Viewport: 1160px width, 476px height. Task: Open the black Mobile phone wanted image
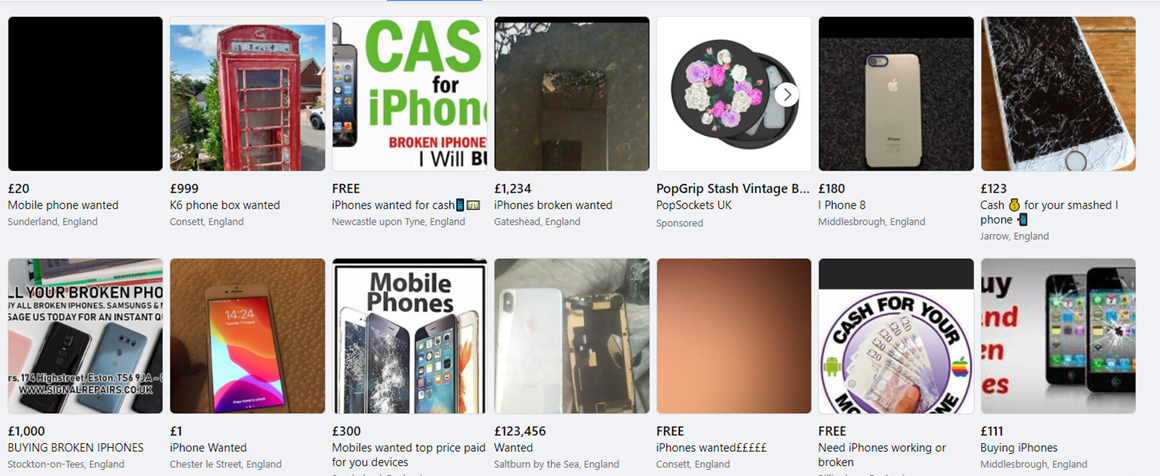pos(85,94)
